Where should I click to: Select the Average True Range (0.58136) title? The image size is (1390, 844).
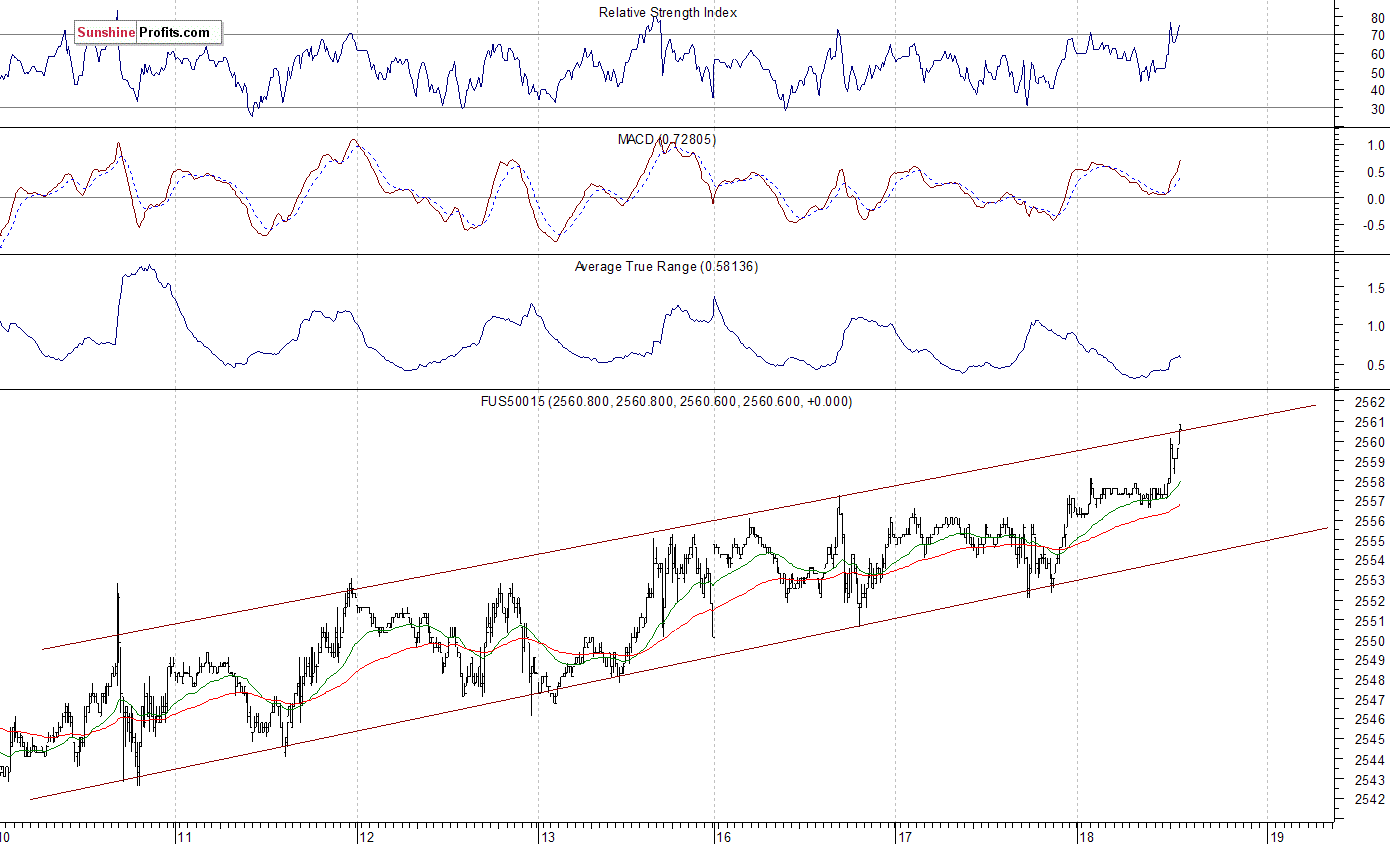(x=666, y=267)
